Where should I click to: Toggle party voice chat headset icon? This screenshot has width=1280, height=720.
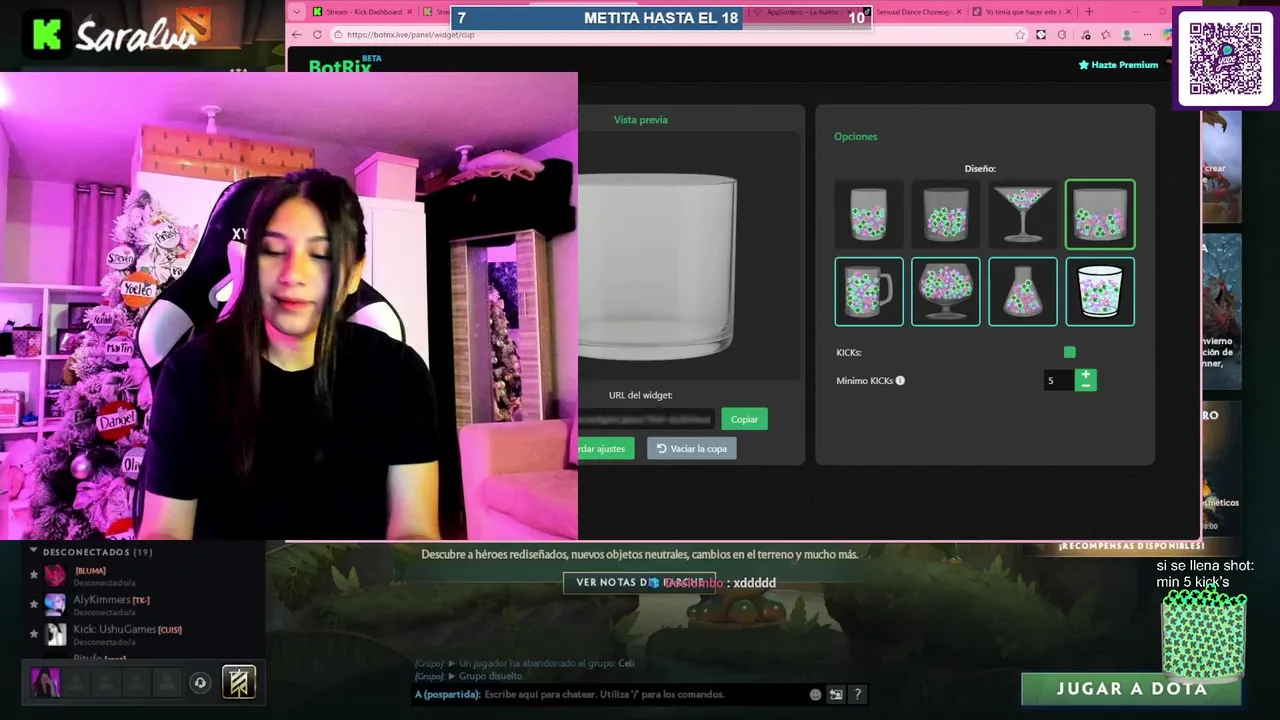click(x=200, y=683)
